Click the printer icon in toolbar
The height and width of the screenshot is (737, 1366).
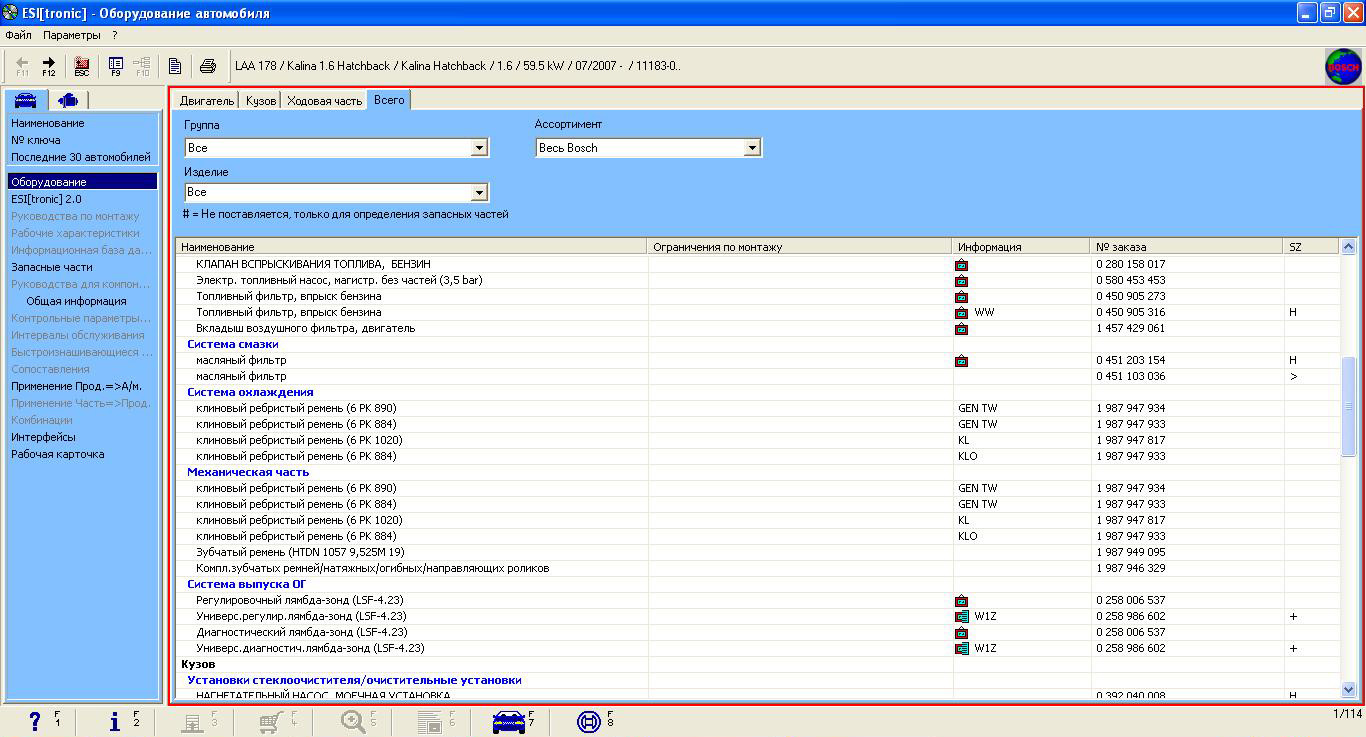(x=208, y=66)
